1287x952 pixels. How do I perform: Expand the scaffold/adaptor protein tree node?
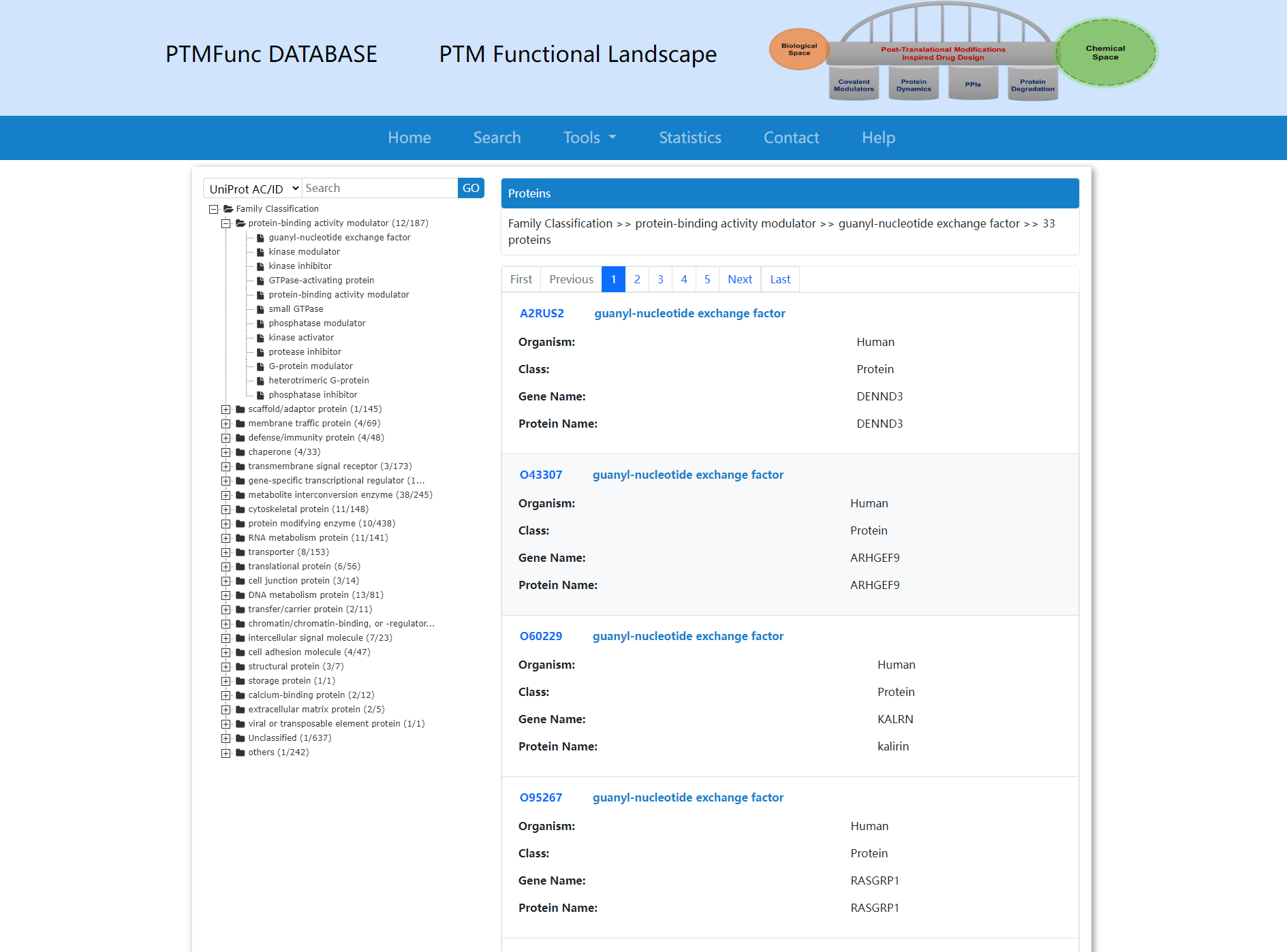click(x=226, y=410)
